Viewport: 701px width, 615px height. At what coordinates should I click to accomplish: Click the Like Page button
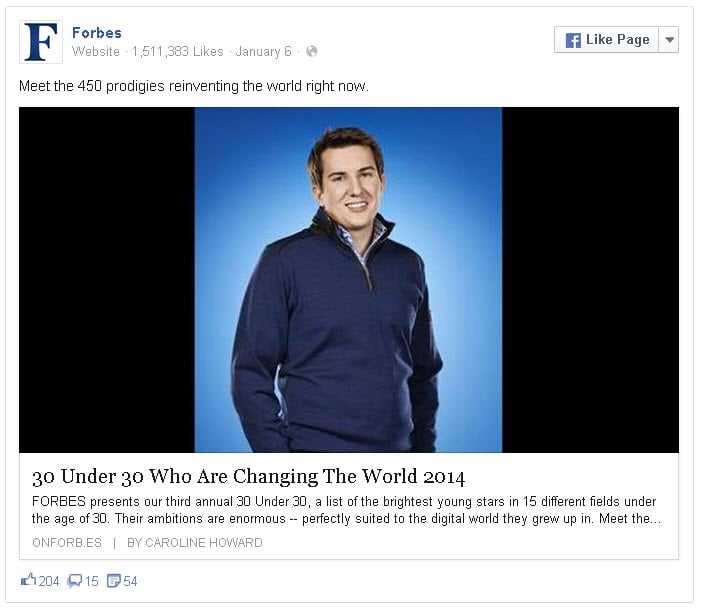pos(606,40)
